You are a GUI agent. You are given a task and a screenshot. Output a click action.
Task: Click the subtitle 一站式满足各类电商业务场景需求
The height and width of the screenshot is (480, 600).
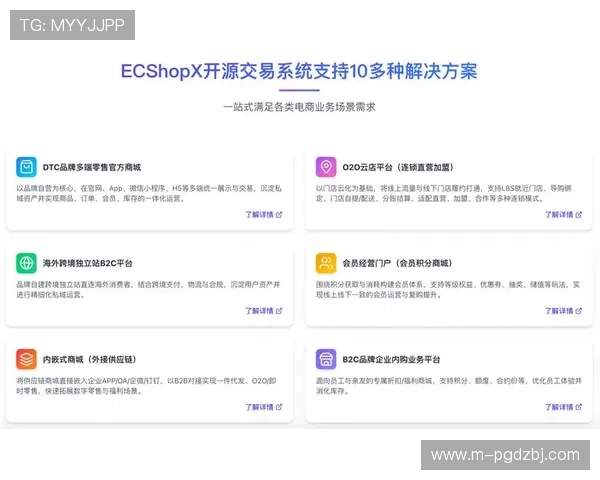(x=299, y=107)
